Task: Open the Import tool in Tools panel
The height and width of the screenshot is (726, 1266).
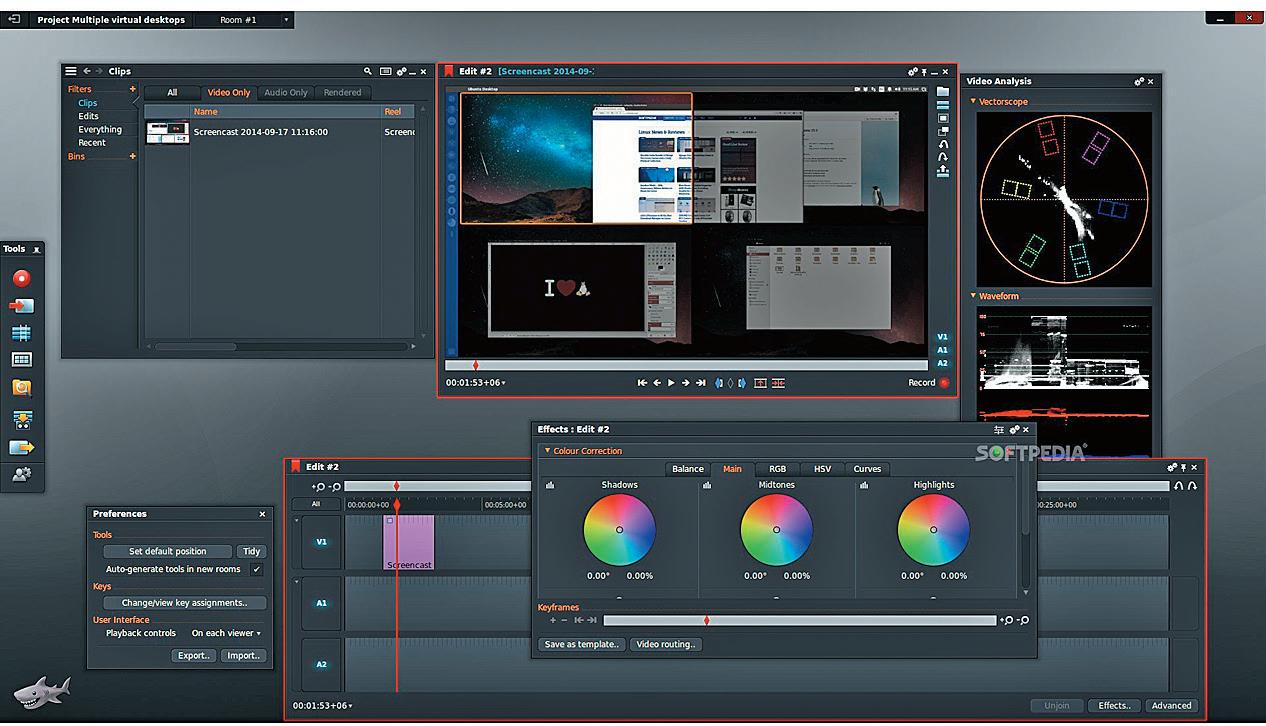Action: coord(21,306)
